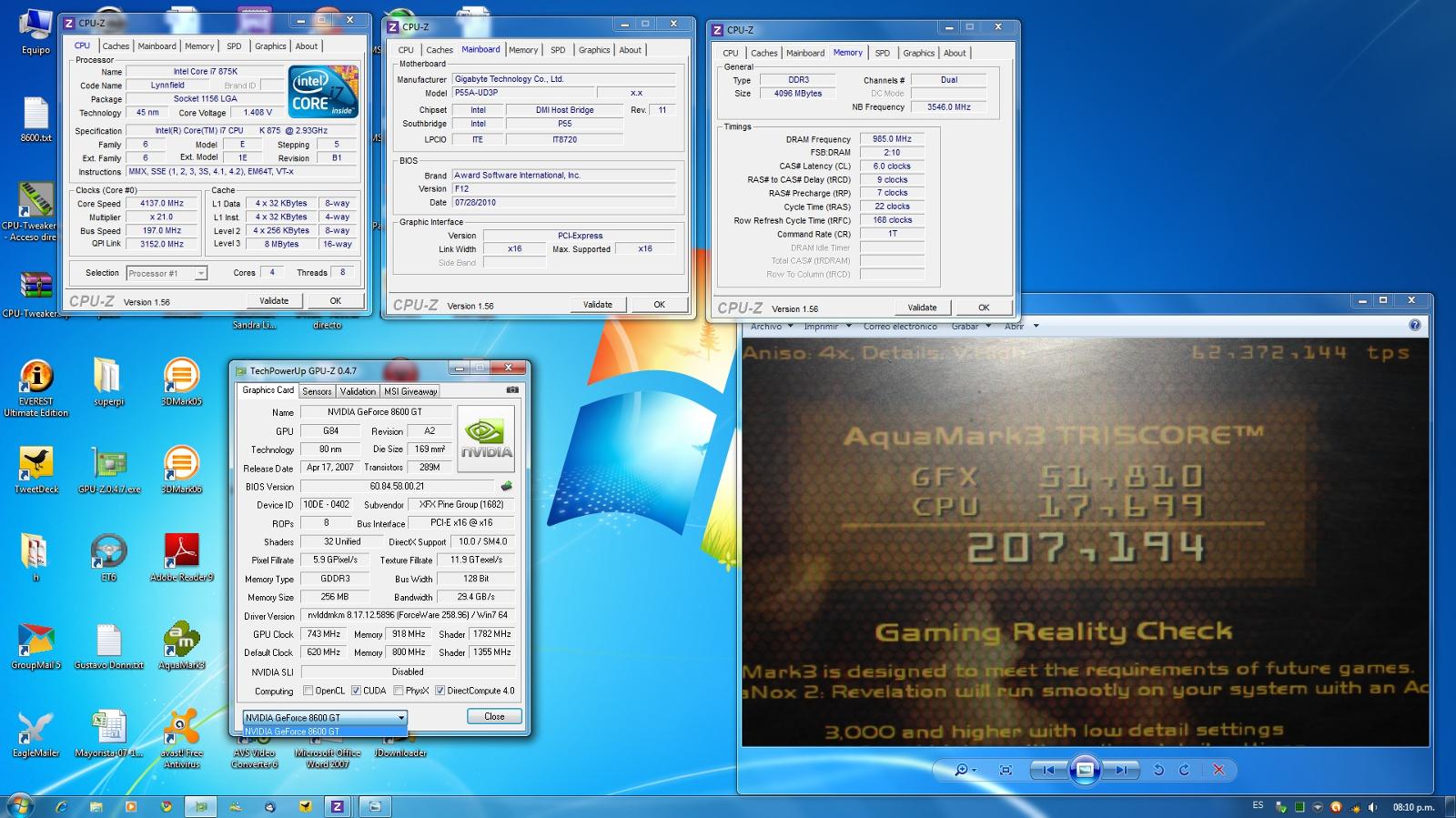
Task: Click GPU-Z screenshot camera icon
Action: (x=512, y=390)
